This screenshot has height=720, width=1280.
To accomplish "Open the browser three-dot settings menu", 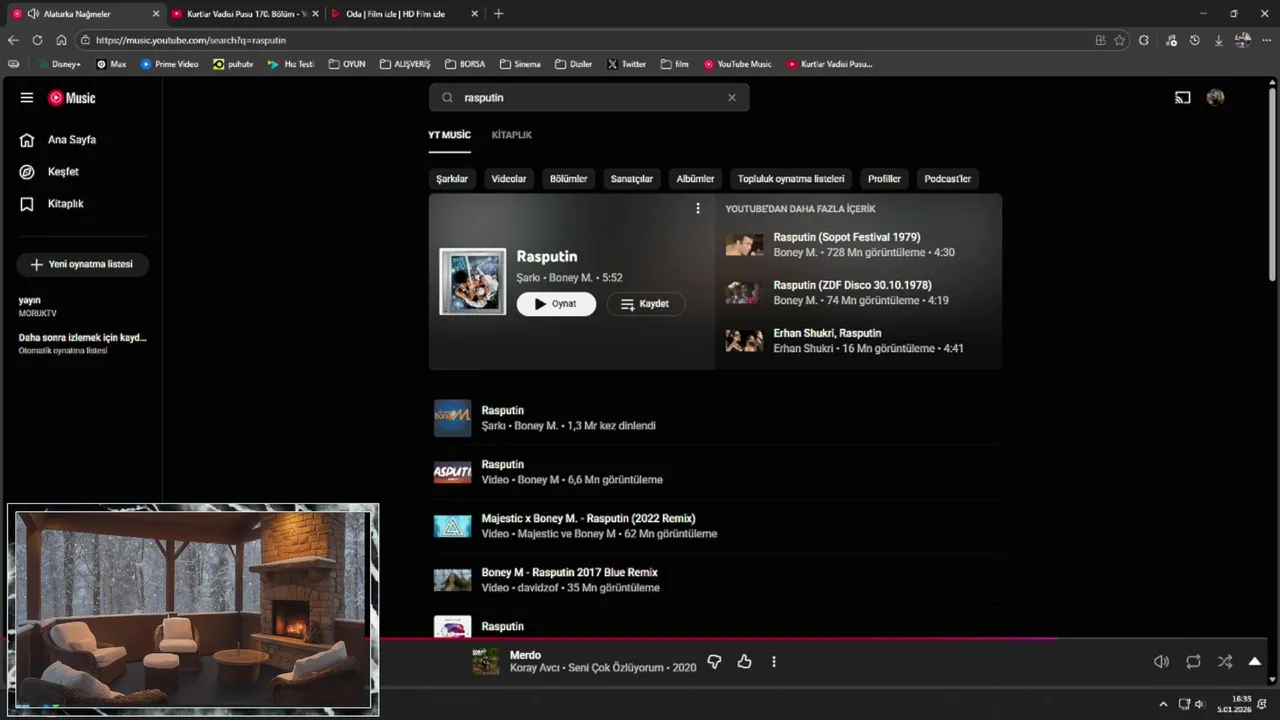I will pos(1267,40).
